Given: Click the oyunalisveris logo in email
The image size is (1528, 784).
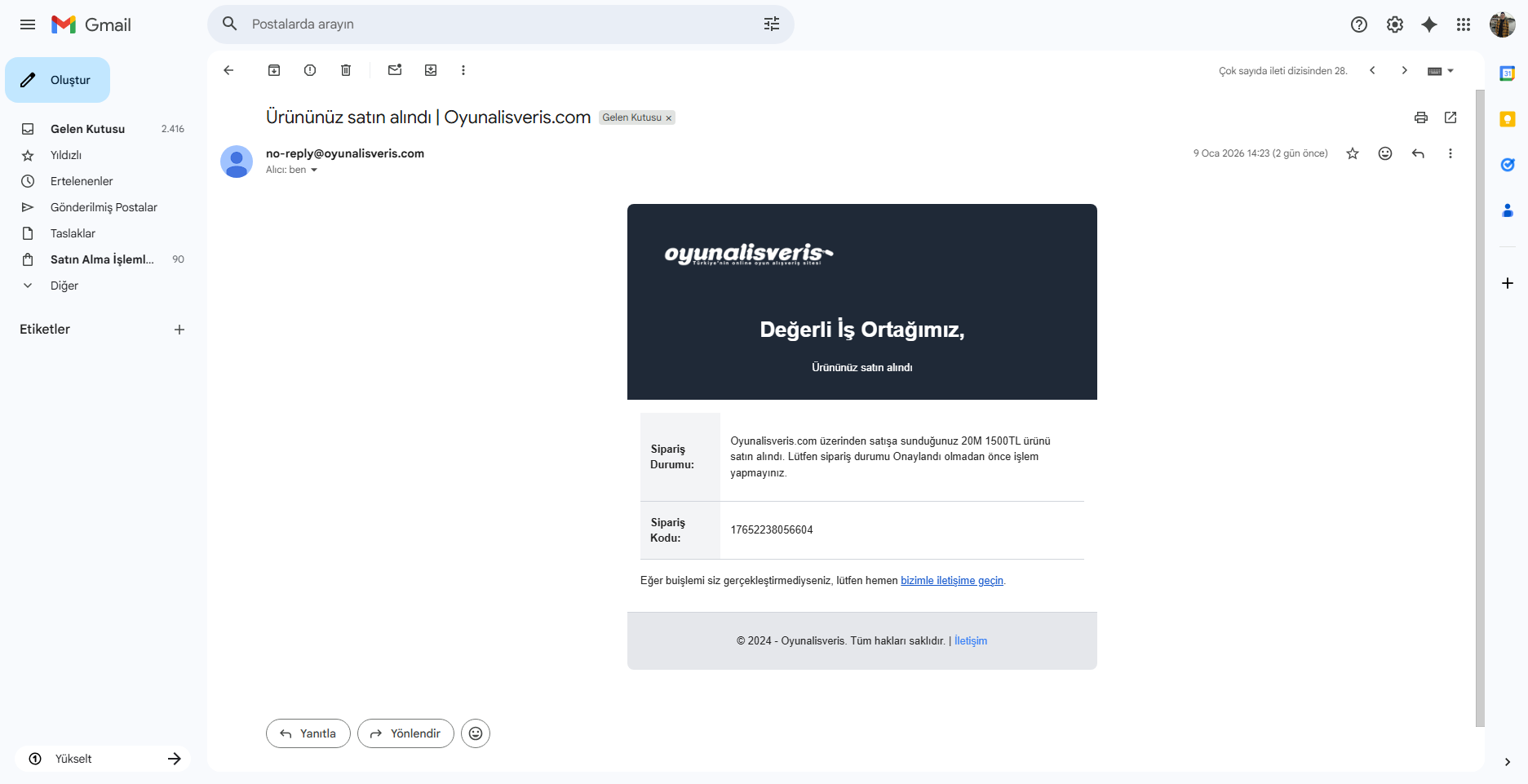Looking at the screenshot, I should 749,255.
